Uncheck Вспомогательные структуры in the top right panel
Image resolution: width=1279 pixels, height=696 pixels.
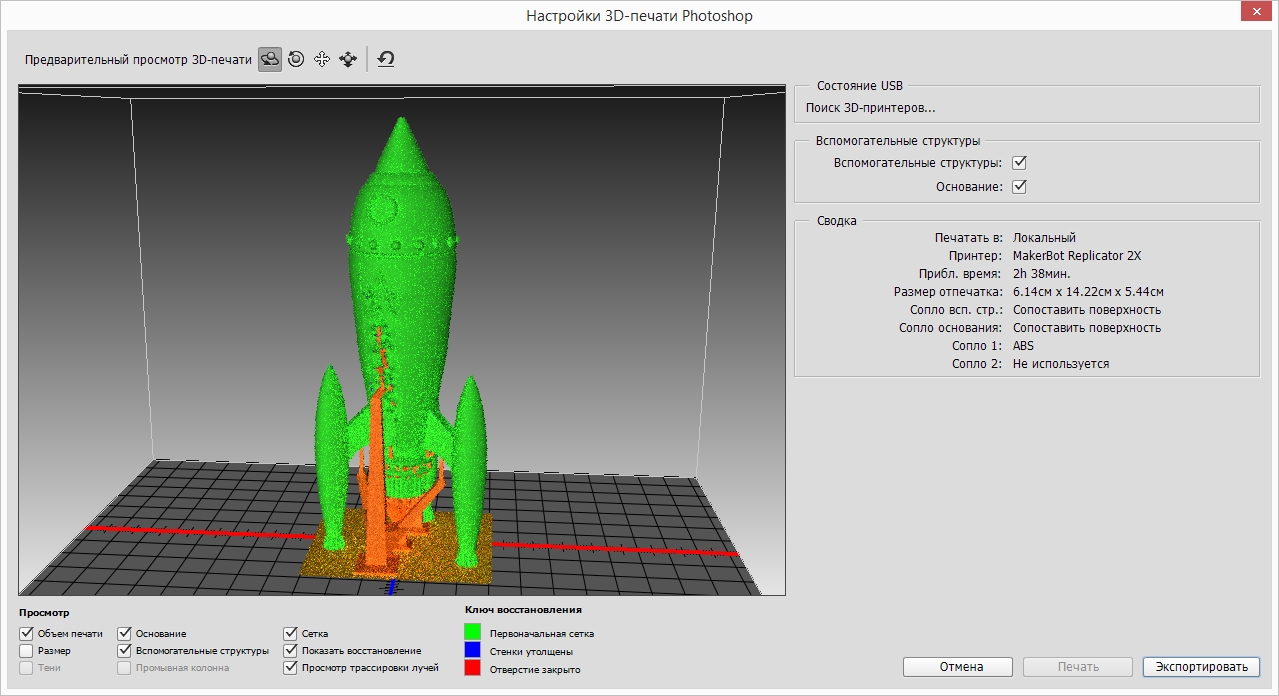[1020, 162]
